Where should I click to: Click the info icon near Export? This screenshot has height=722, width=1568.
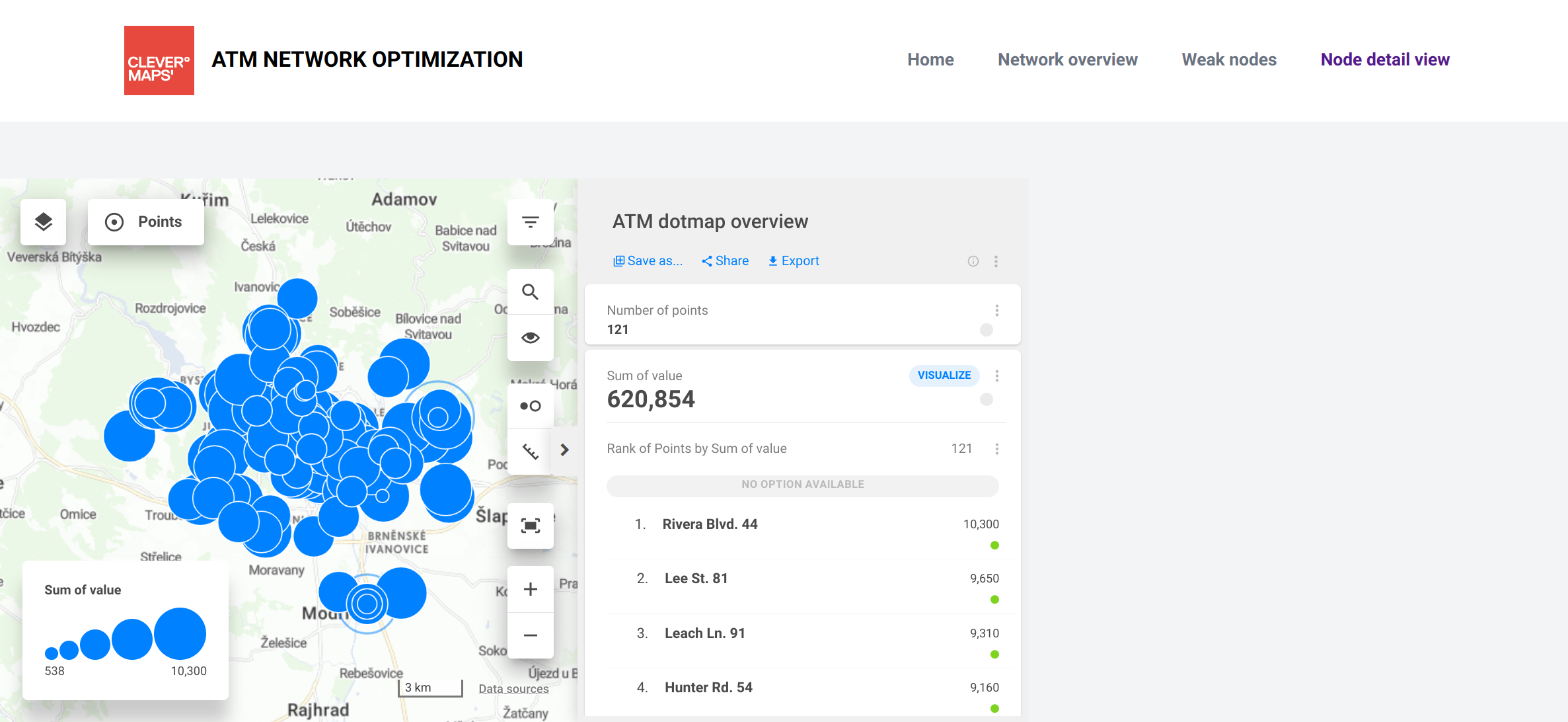click(x=973, y=261)
